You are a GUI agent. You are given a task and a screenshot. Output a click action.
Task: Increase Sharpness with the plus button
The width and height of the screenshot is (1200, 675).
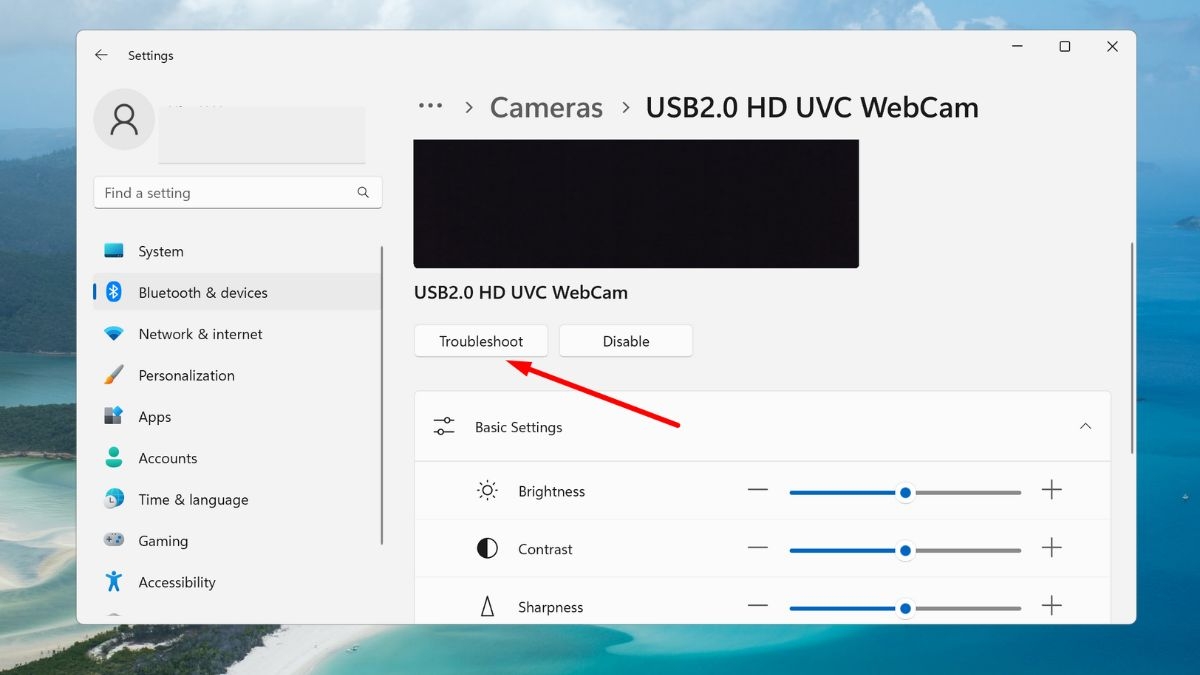coord(1051,606)
